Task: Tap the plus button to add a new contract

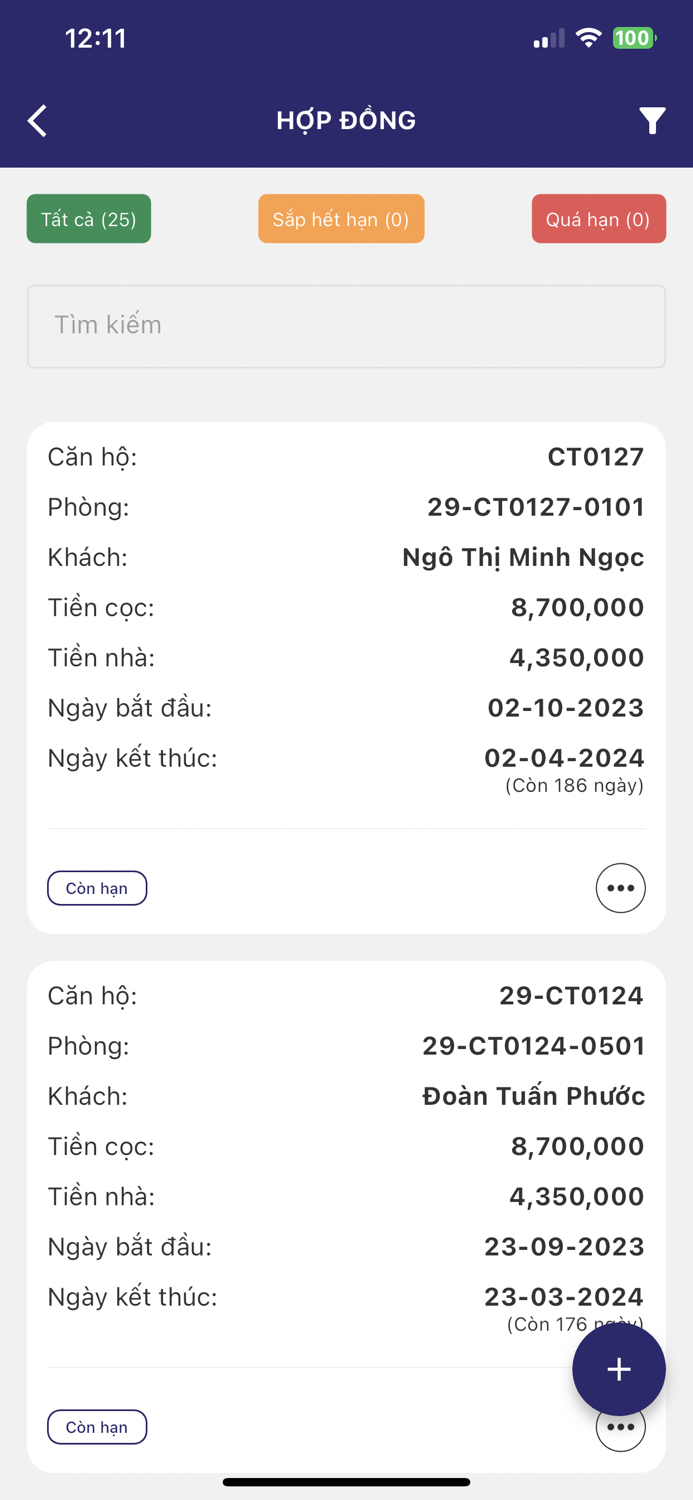Action: [x=619, y=1369]
